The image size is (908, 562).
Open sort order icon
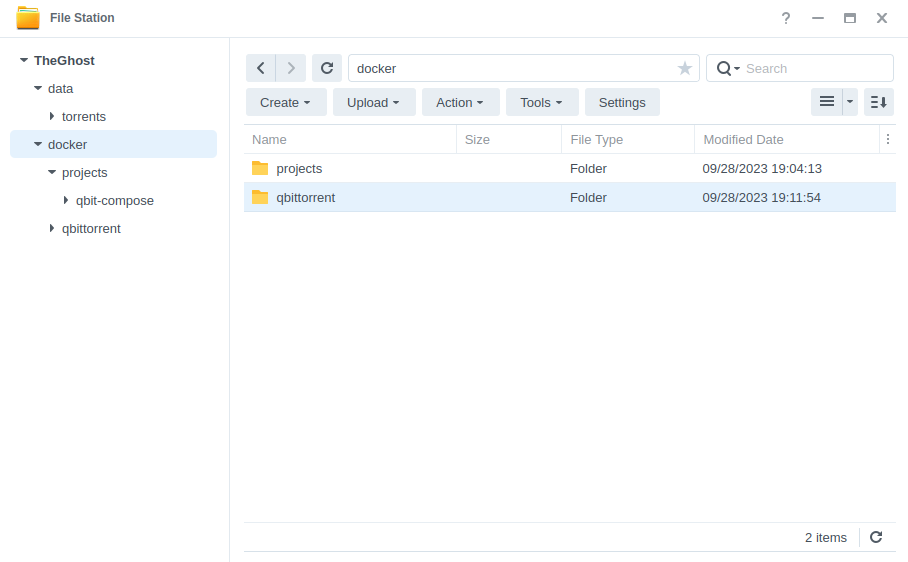[x=878, y=102]
